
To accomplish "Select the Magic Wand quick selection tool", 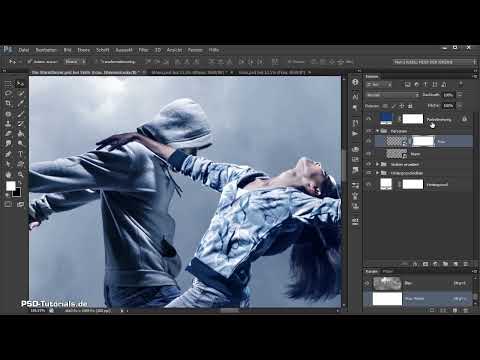I will 20,94.
